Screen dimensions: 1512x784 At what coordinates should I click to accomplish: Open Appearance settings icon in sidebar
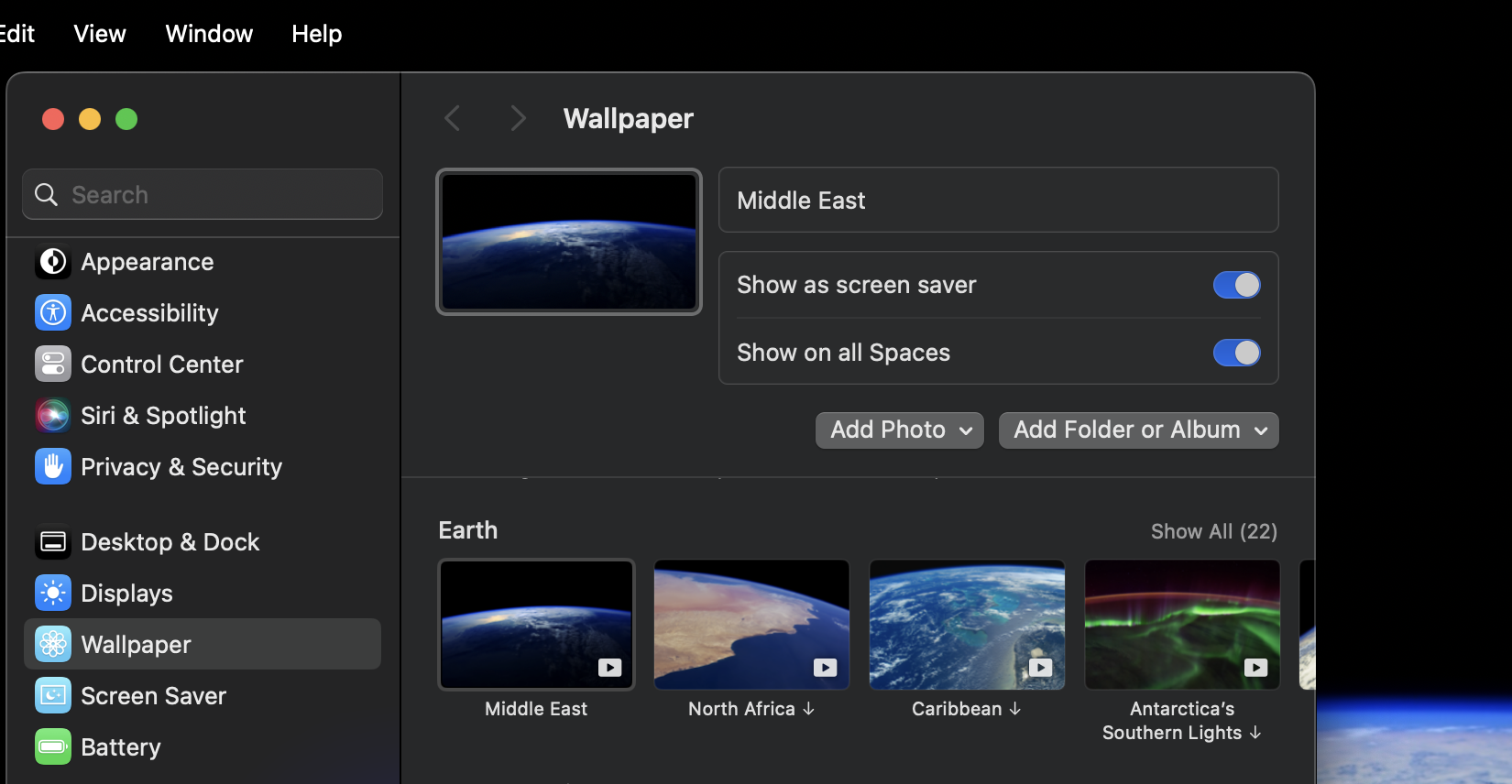click(x=53, y=262)
